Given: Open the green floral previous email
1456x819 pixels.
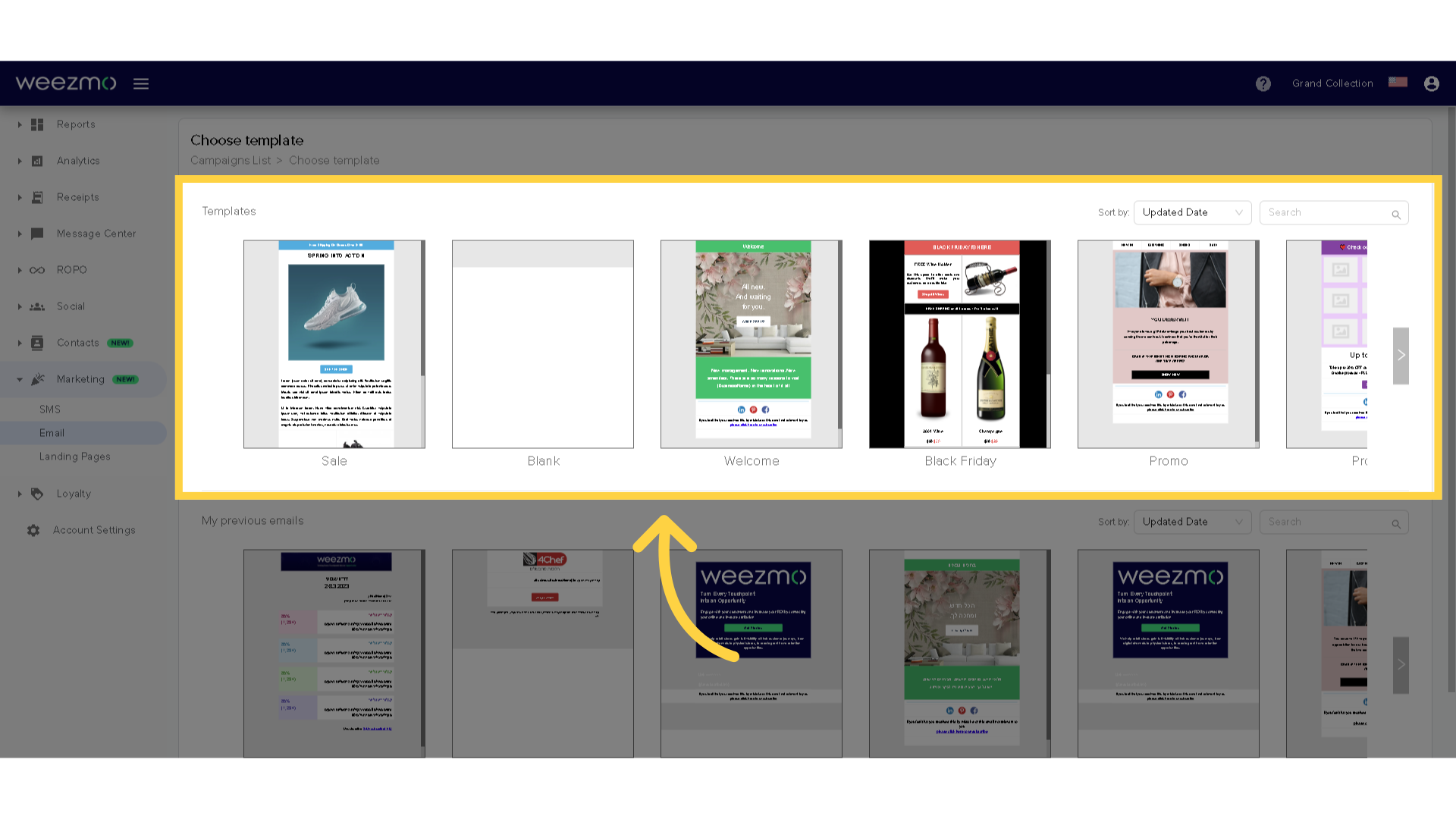Looking at the screenshot, I should tap(960, 654).
